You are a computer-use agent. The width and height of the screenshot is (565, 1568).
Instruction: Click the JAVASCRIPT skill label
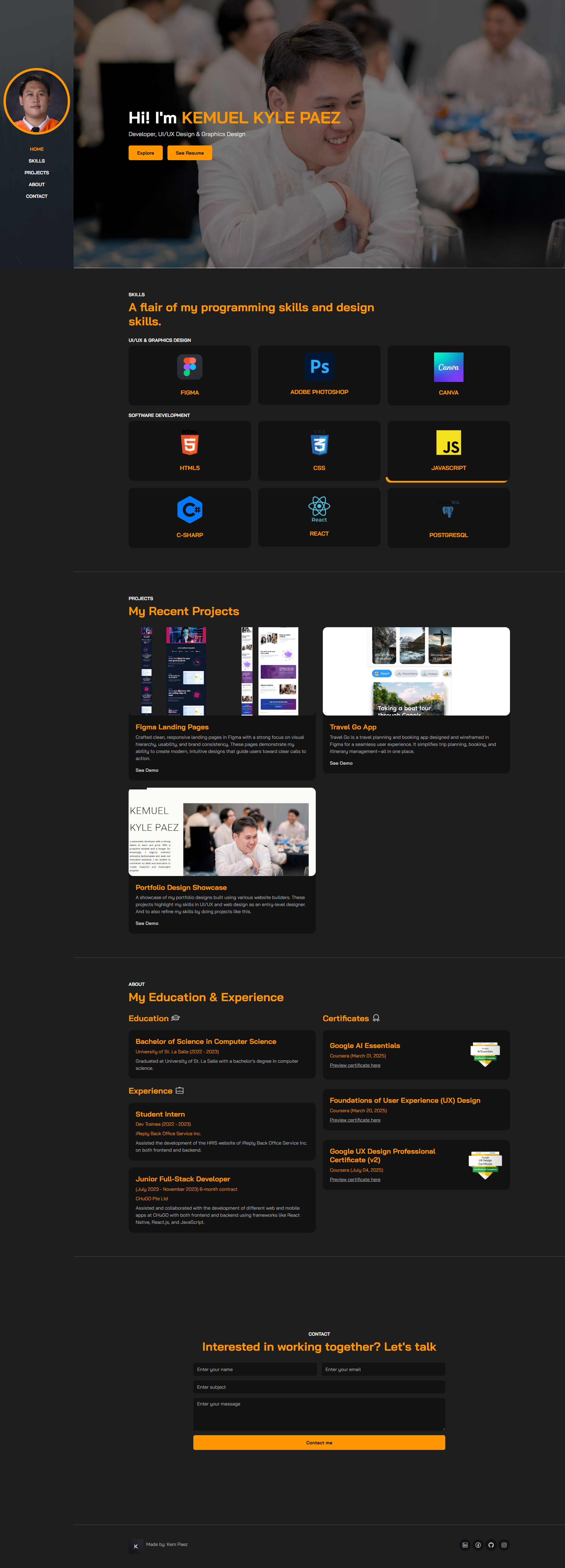[x=449, y=468]
